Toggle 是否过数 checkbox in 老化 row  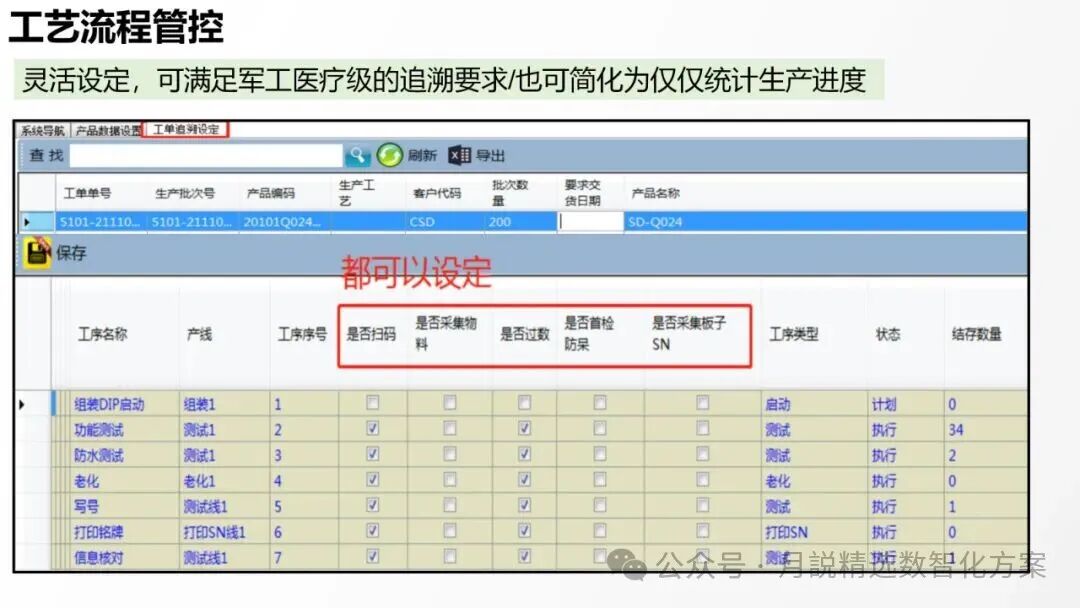tap(524, 480)
